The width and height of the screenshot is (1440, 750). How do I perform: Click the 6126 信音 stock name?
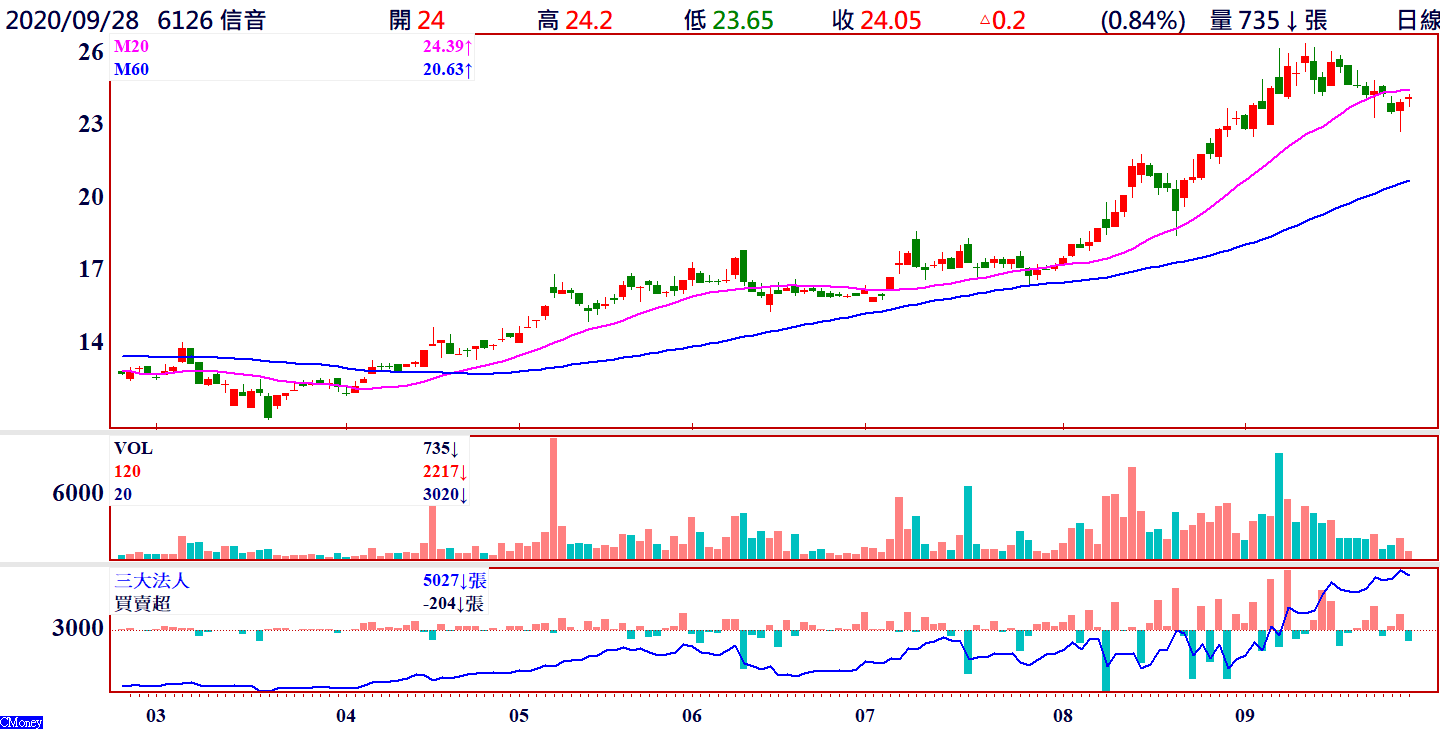point(211,20)
